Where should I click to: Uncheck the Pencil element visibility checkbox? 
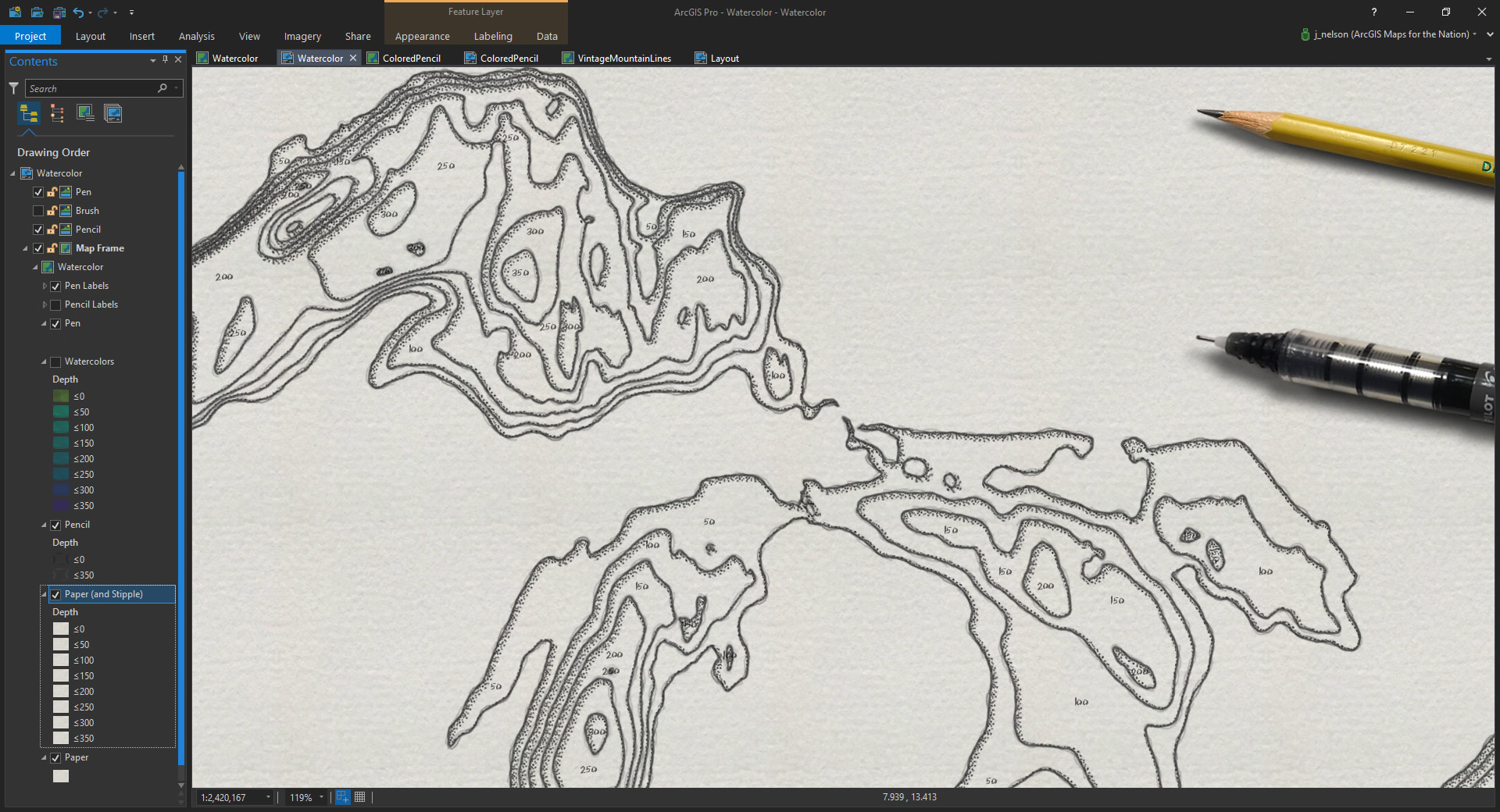point(38,230)
